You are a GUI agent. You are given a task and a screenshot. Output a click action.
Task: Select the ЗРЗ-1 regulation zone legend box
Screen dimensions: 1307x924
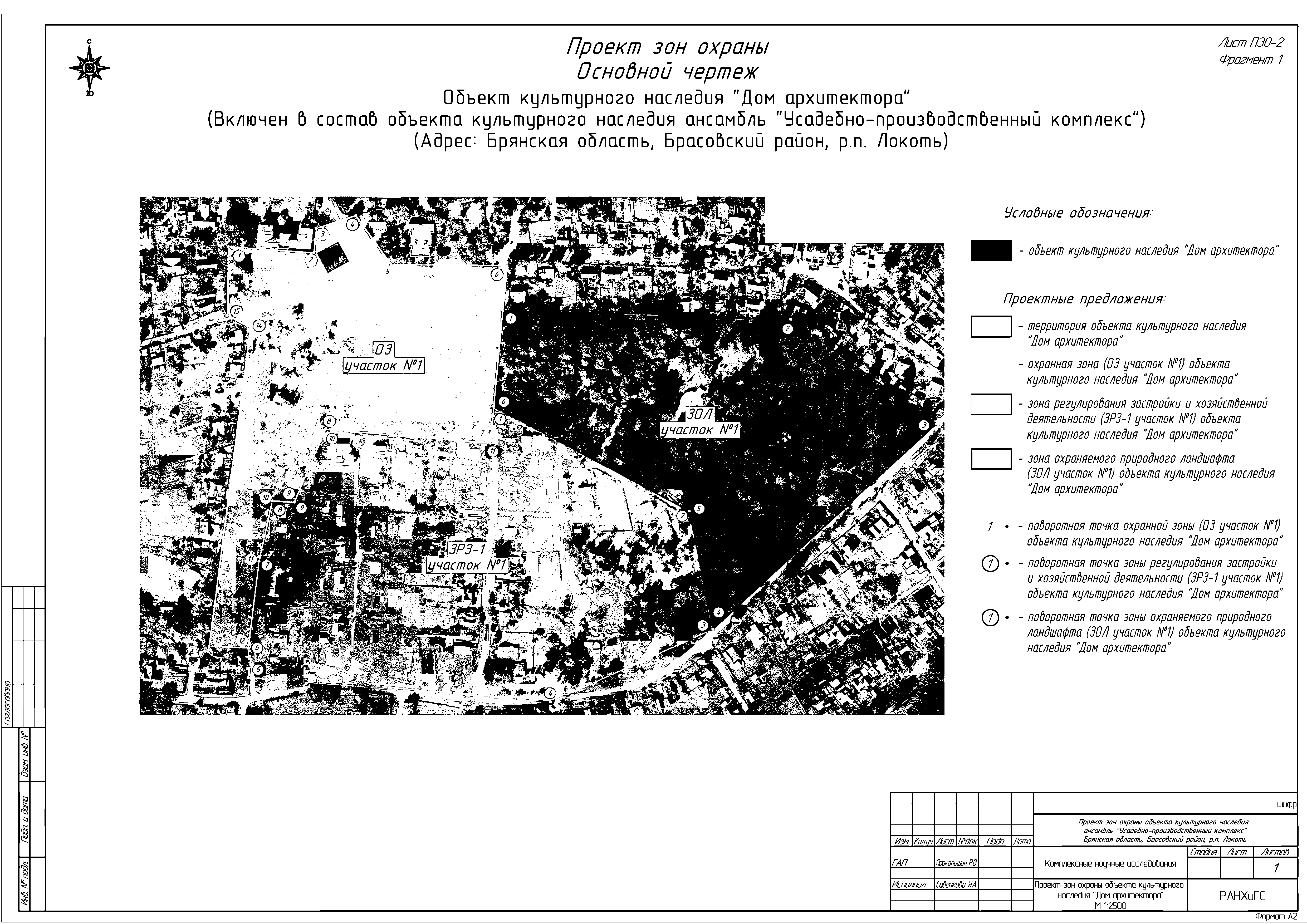click(x=991, y=404)
